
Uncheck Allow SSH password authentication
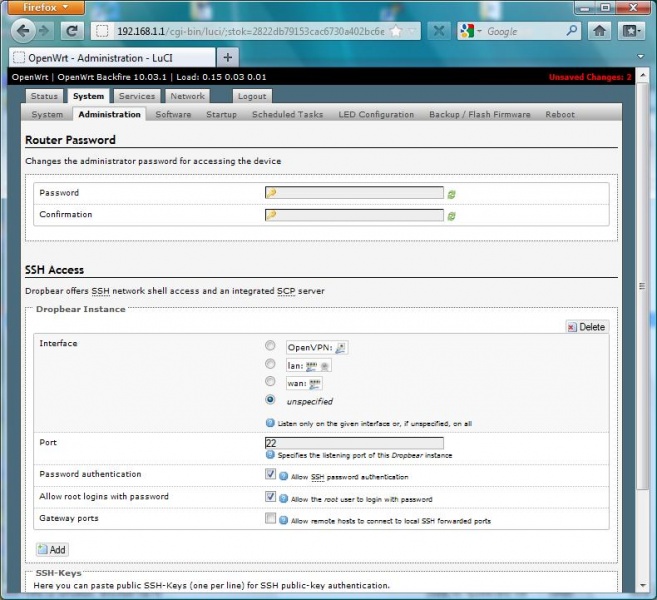click(270, 475)
